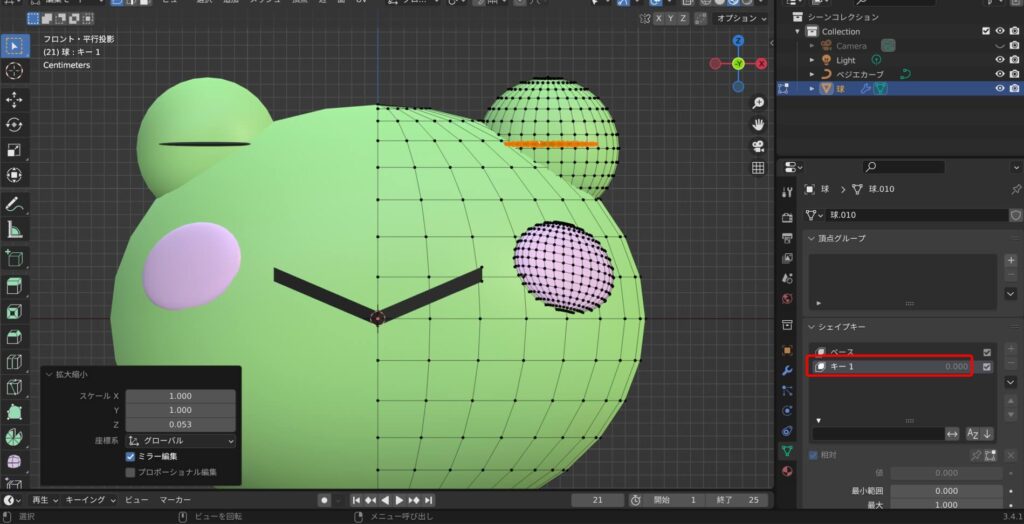Enable the ミラー編集 checkbox
This screenshot has width=1024, height=524.
[x=131, y=456]
